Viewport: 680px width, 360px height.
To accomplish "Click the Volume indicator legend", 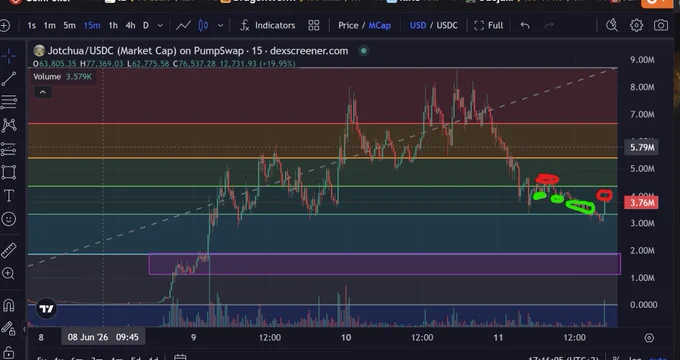I will (x=62, y=77).
